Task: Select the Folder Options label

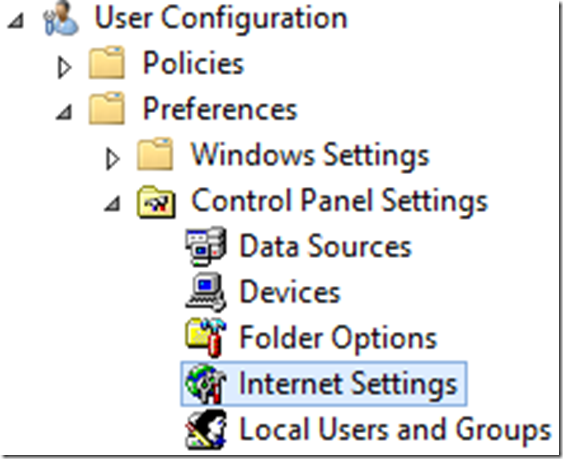Action: pos(338,339)
